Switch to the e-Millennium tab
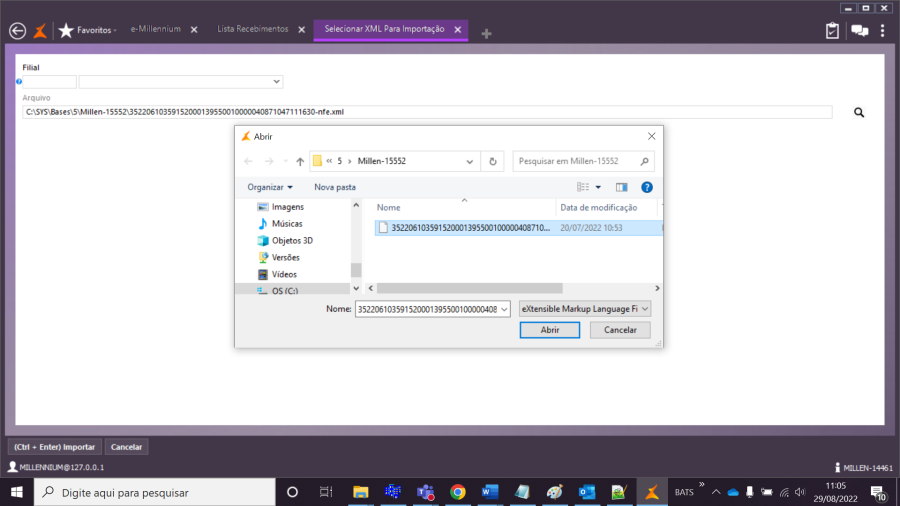Image resolution: width=900 pixels, height=506 pixels. point(156,29)
